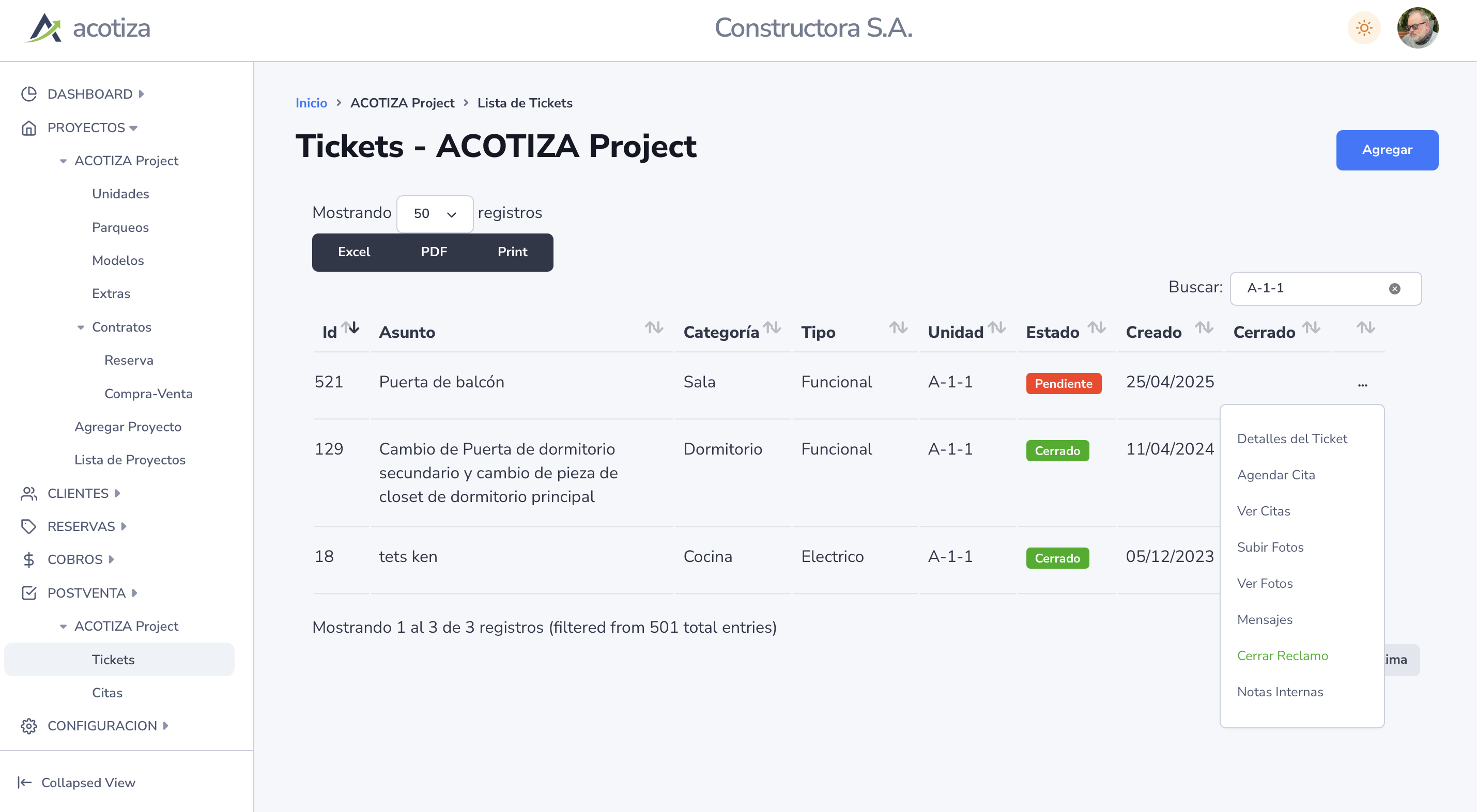The width and height of the screenshot is (1477, 812).
Task: Select Cerrar Reclamo from the context menu
Action: click(1282, 655)
